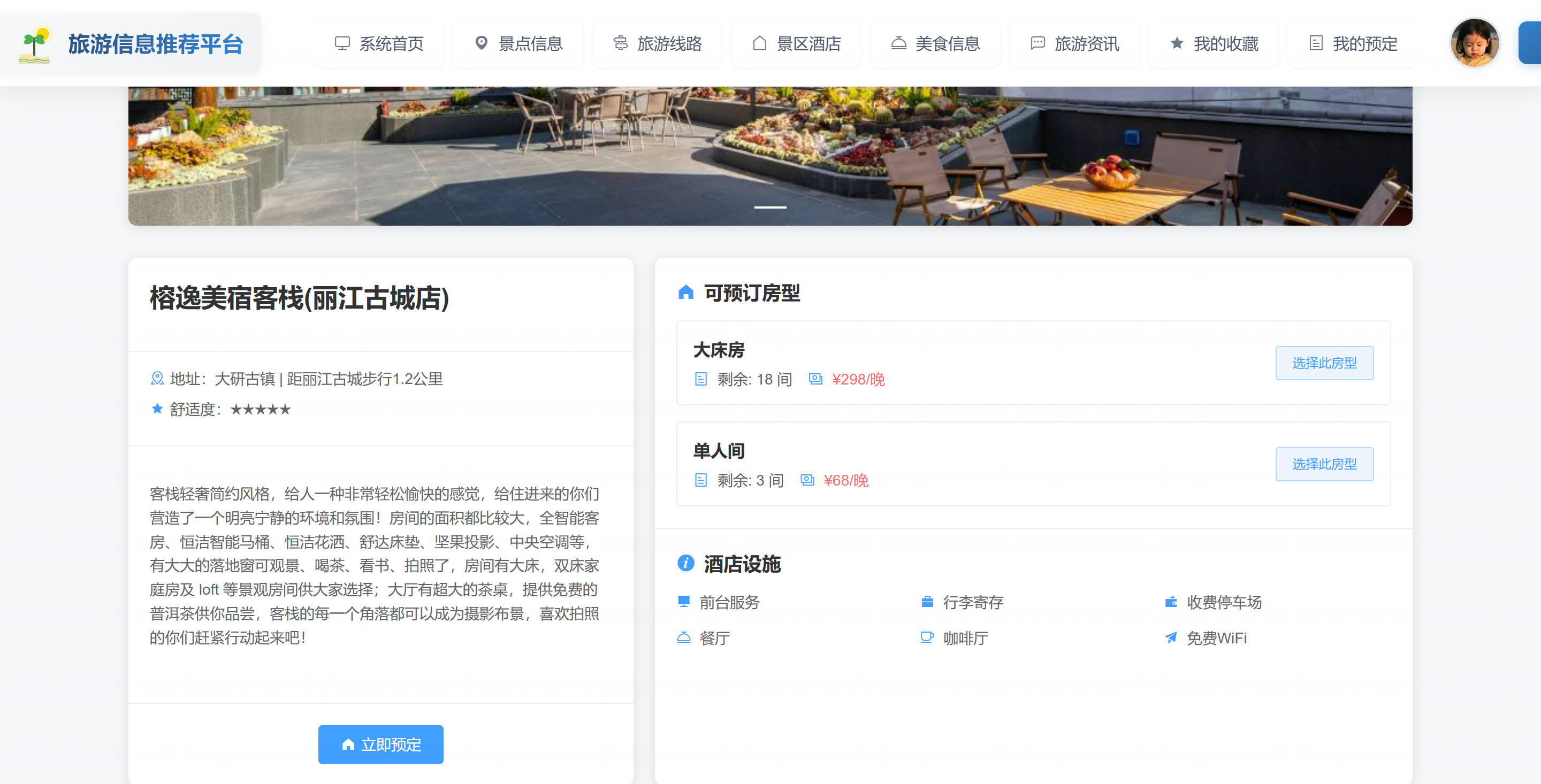Open the 旅游信息推荐平台 title link

156,44
